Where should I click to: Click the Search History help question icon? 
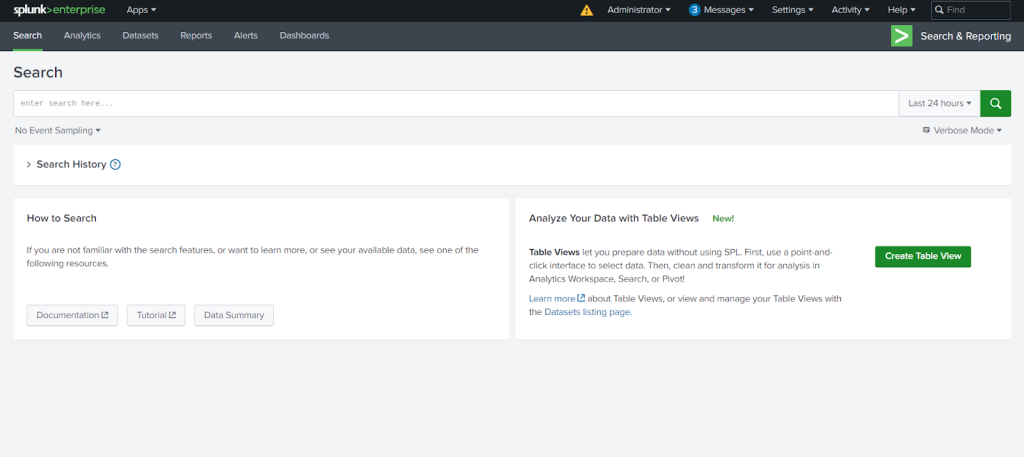(x=116, y=165)
